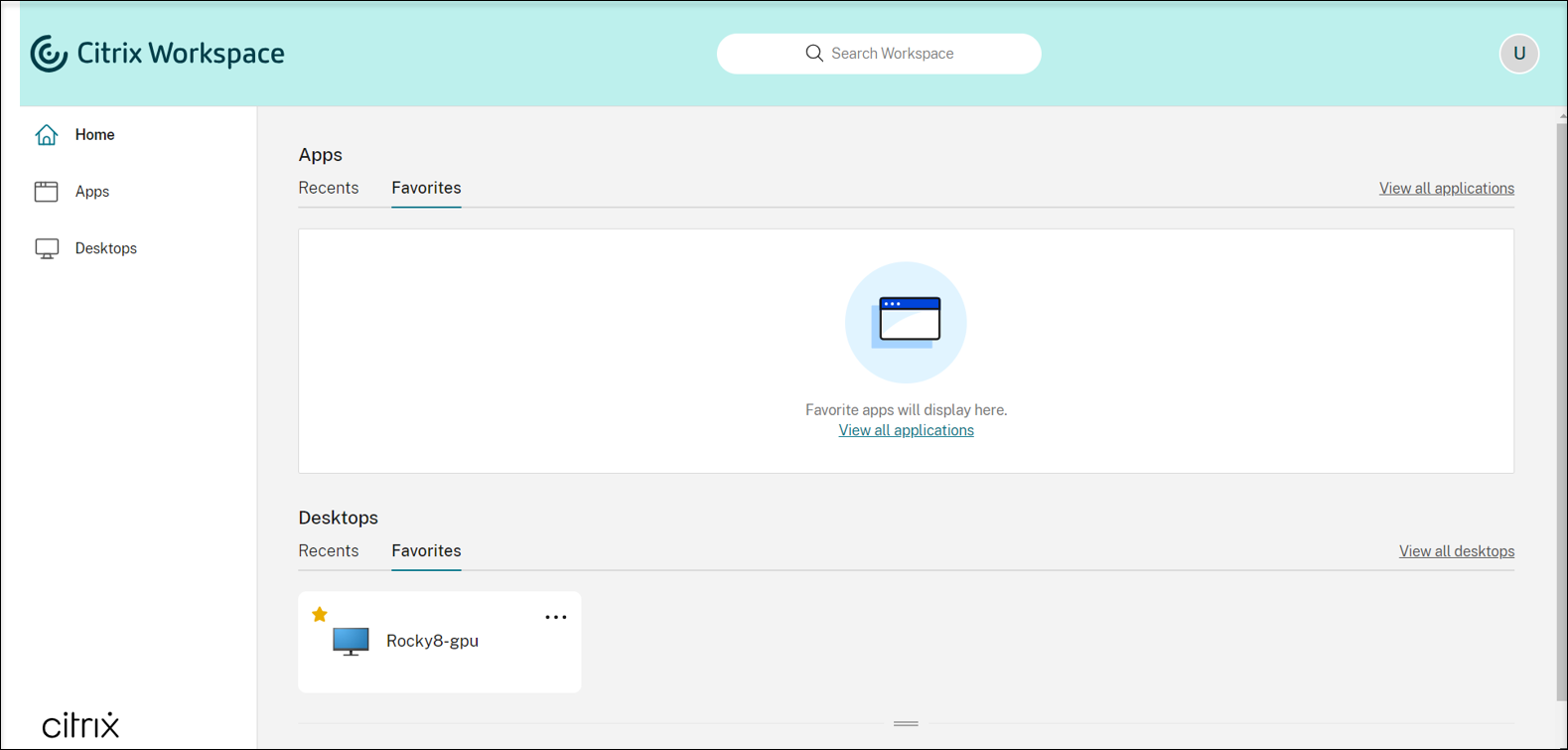
Task: Click the Citrix Workspace logo icon
Action: (49, 54)
